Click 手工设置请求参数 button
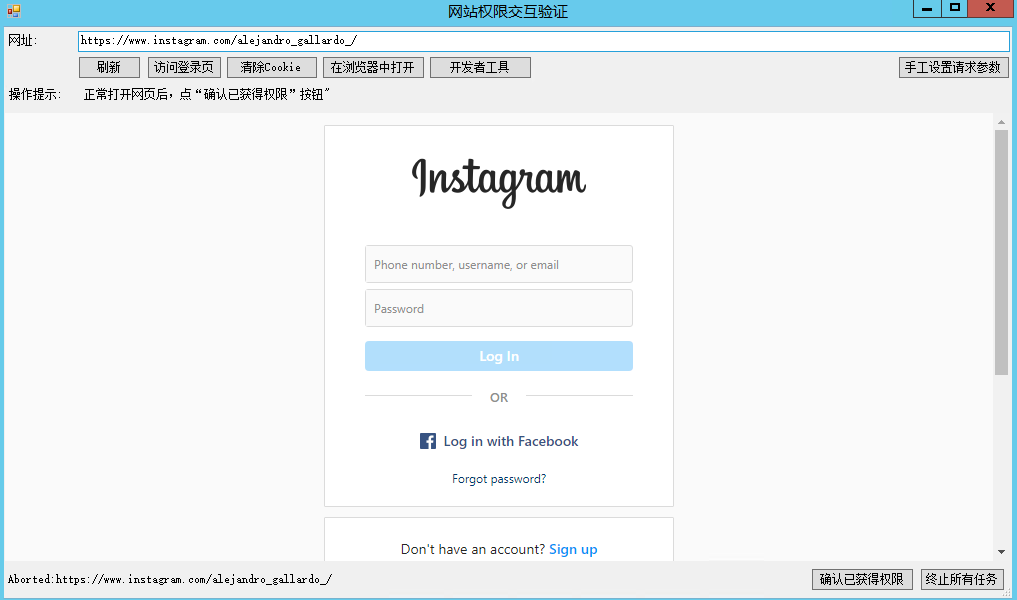1017x600 pixels. (x=953, y=67)
